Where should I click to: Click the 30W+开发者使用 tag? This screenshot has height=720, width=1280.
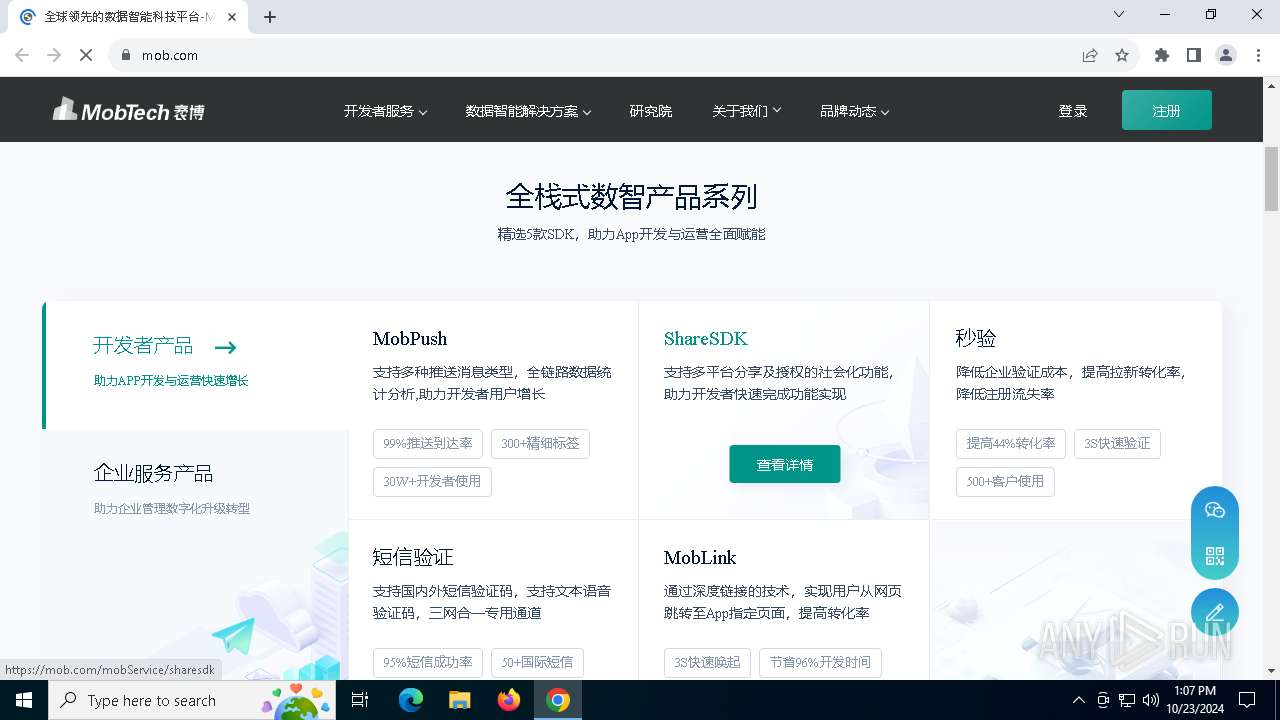(432, 481)
